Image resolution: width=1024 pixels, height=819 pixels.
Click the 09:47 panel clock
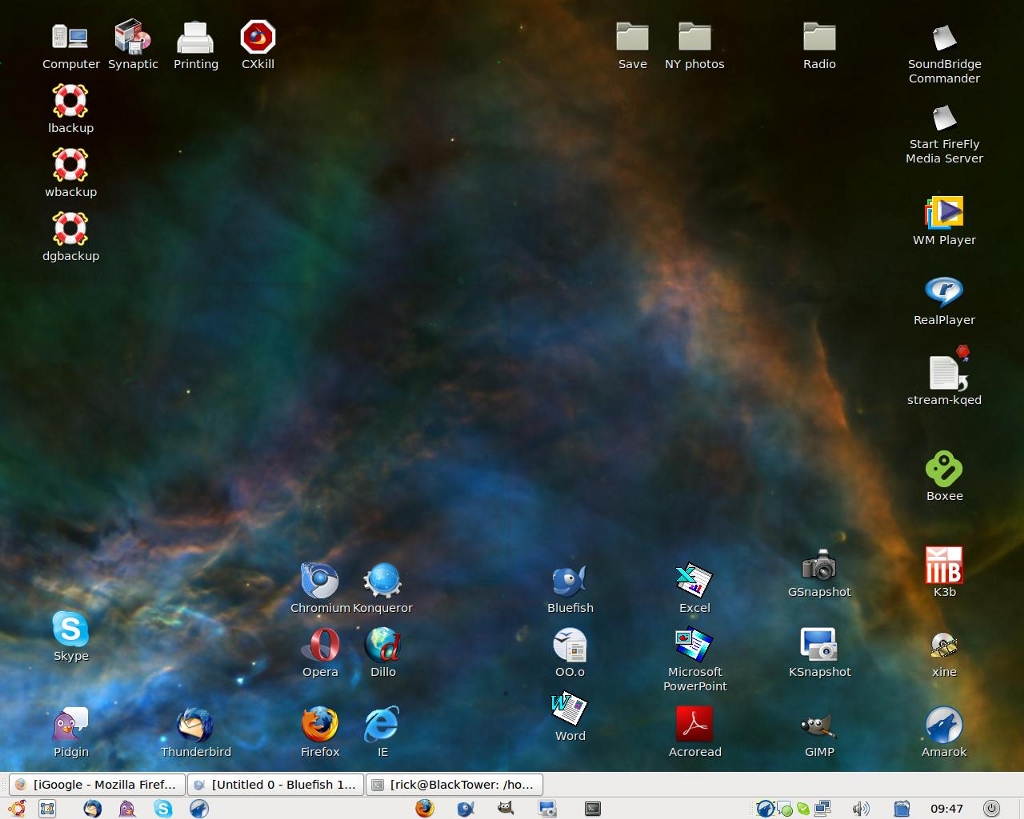point(946,809)
